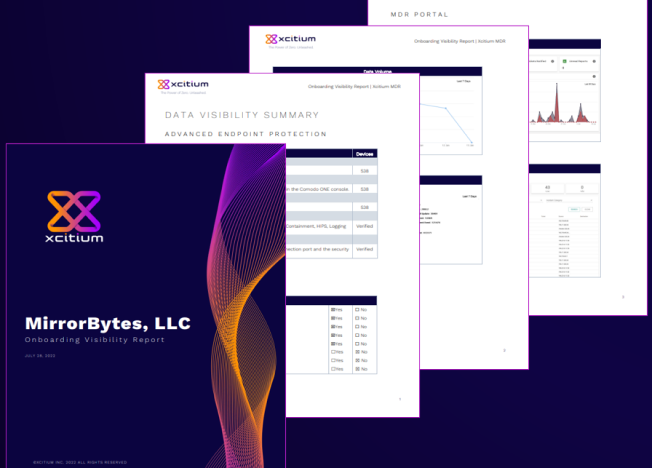Check the last No checkbox in the table
The width and height of the screenshot is (652, 468).
click(x=358, y=369)
